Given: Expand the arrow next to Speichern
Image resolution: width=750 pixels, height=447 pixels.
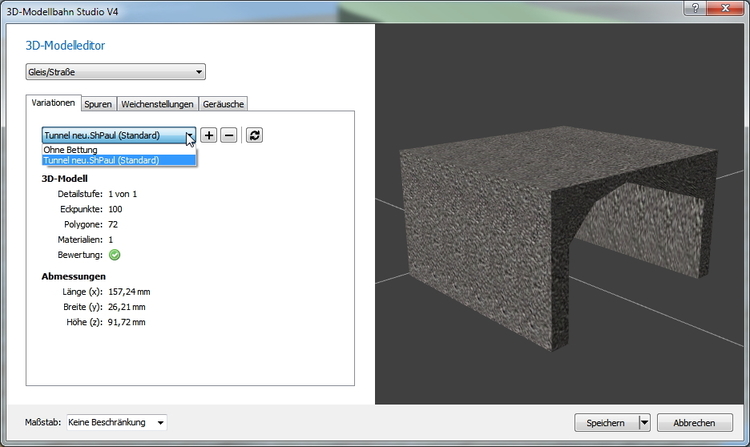Looking at the screenshot, I should (x=645, y=423).
